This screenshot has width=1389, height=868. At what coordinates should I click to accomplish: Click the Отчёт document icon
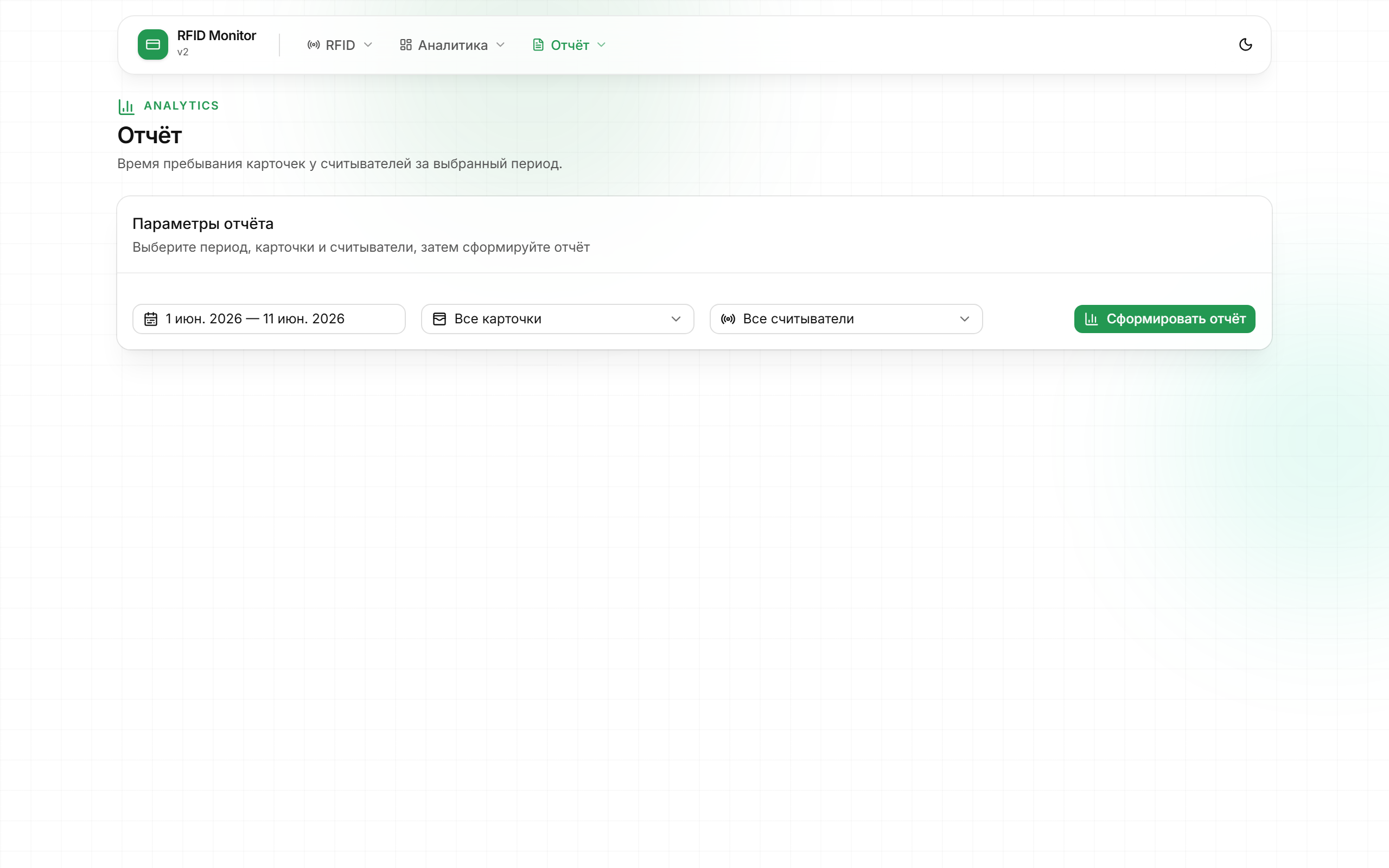(x=538, y=45)
